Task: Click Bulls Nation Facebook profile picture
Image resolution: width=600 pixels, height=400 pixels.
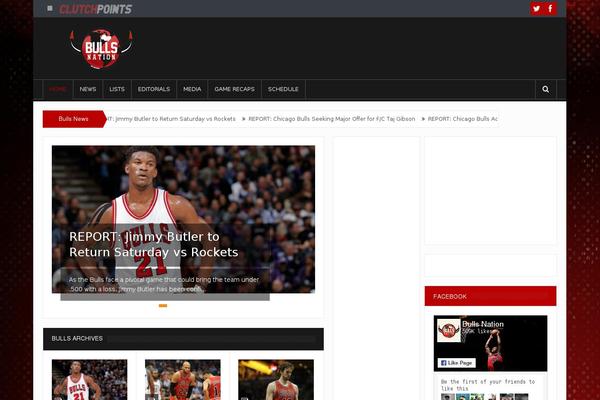Action: click(x=449, y=330)
